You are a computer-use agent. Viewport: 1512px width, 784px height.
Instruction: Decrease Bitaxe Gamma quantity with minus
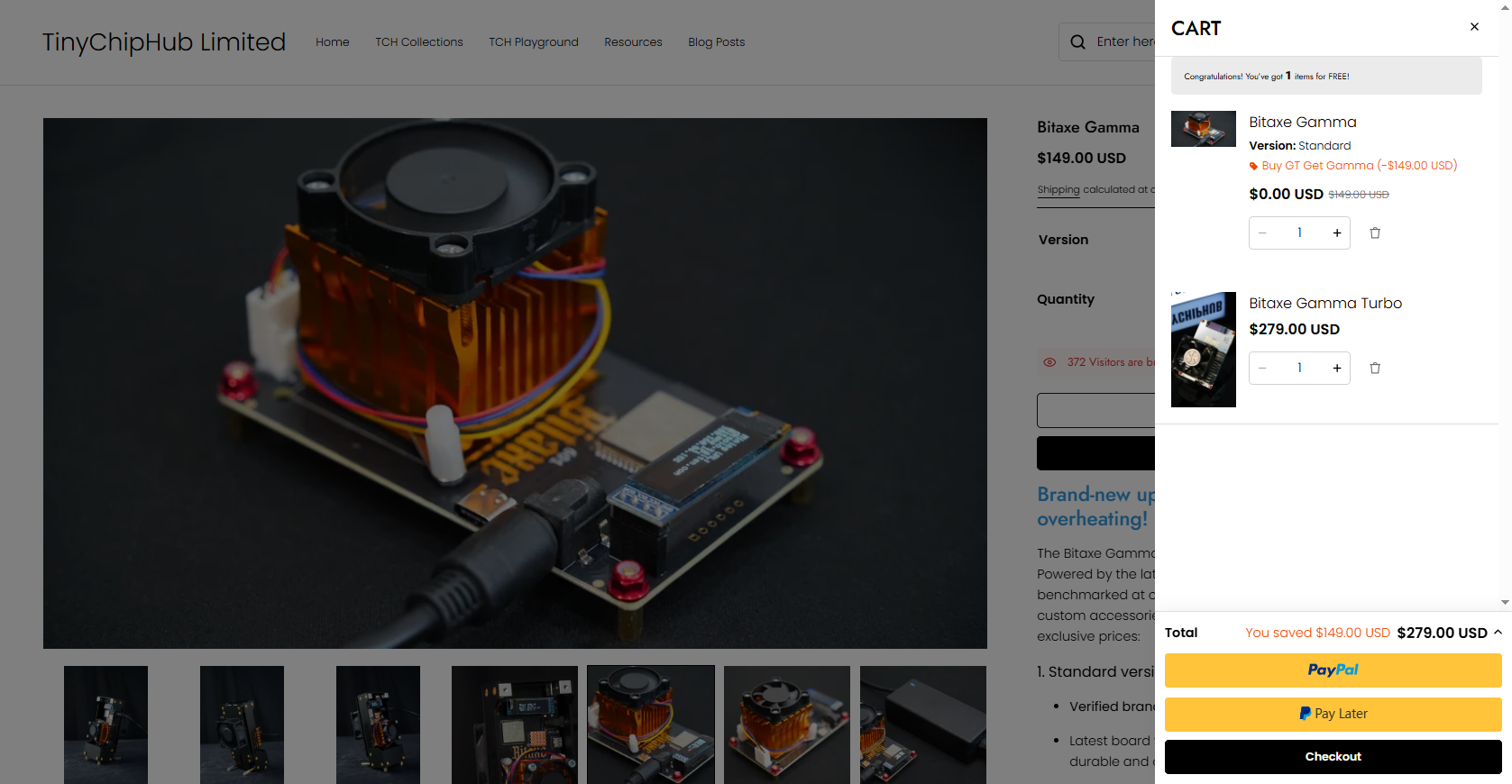pos(1262,233)
